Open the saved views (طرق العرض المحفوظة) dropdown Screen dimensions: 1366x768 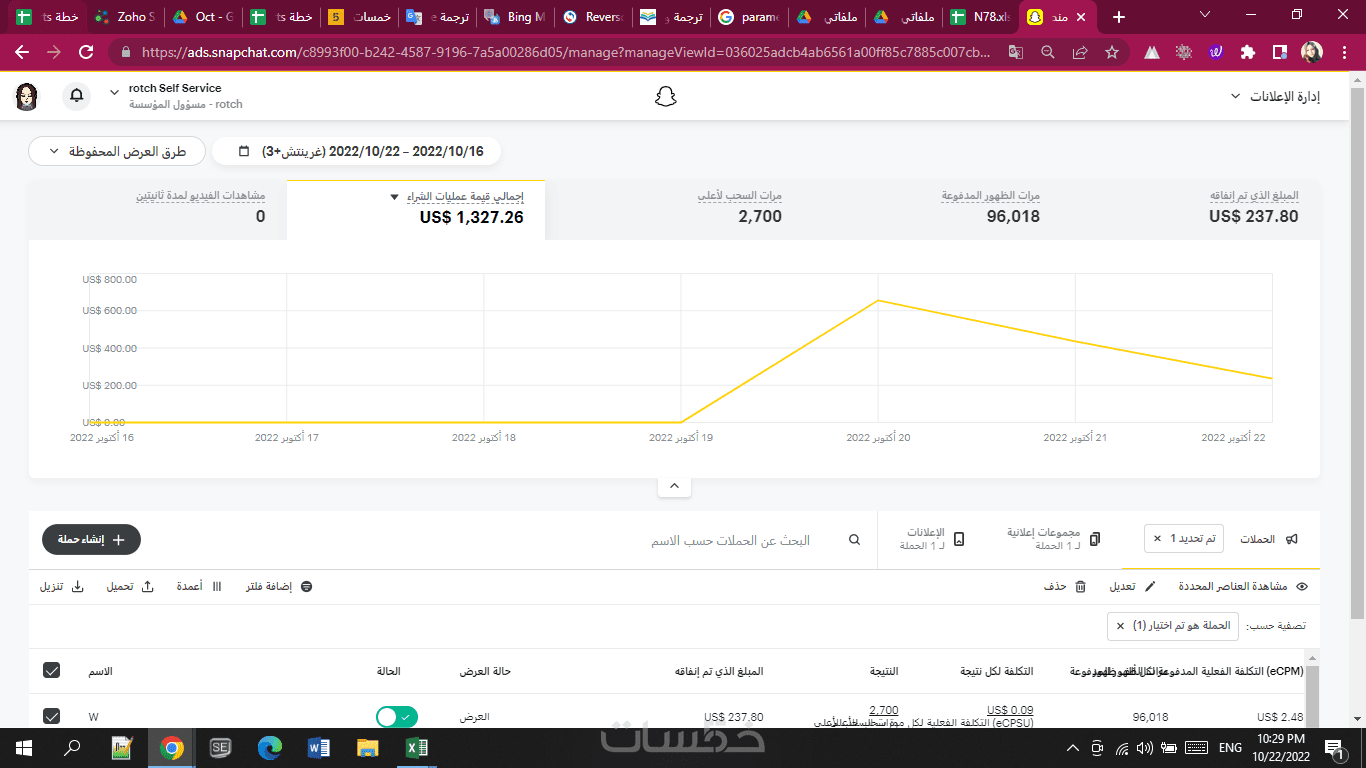[117, 151]
